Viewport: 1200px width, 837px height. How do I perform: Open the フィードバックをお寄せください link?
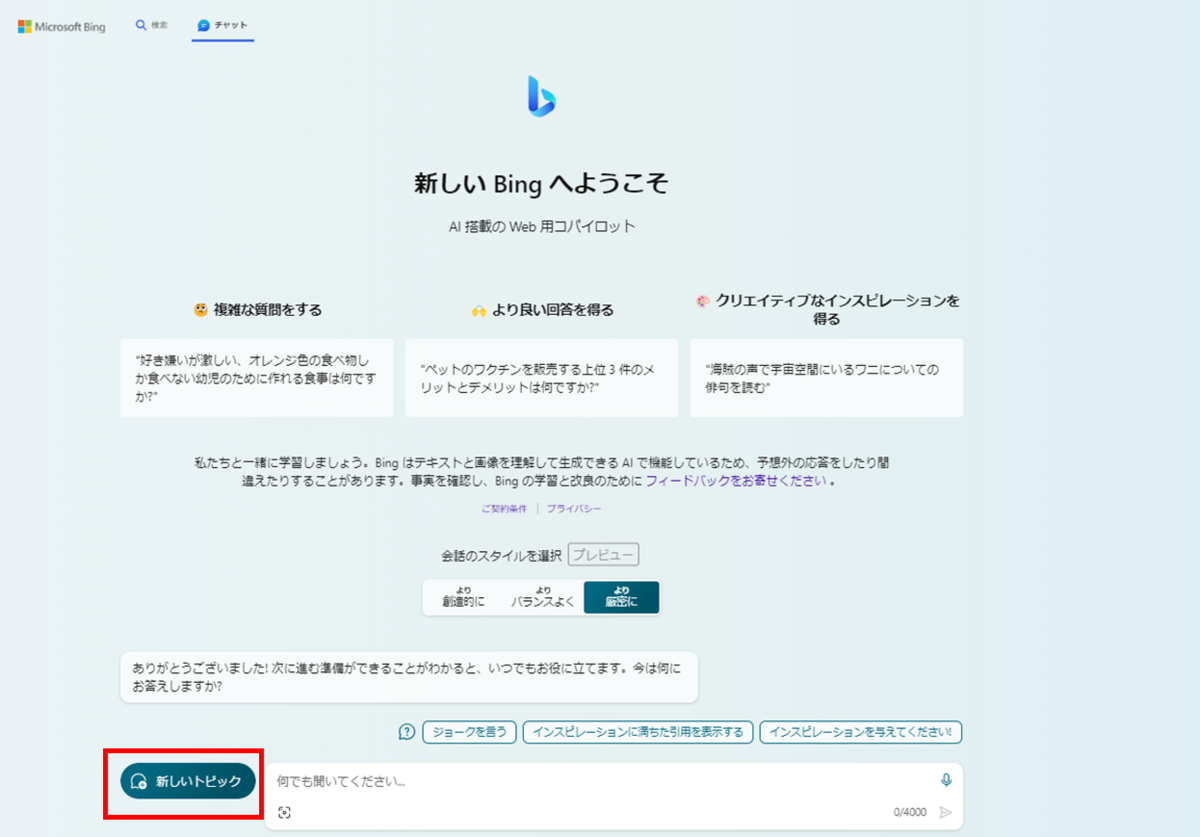[x=736, y=481]
